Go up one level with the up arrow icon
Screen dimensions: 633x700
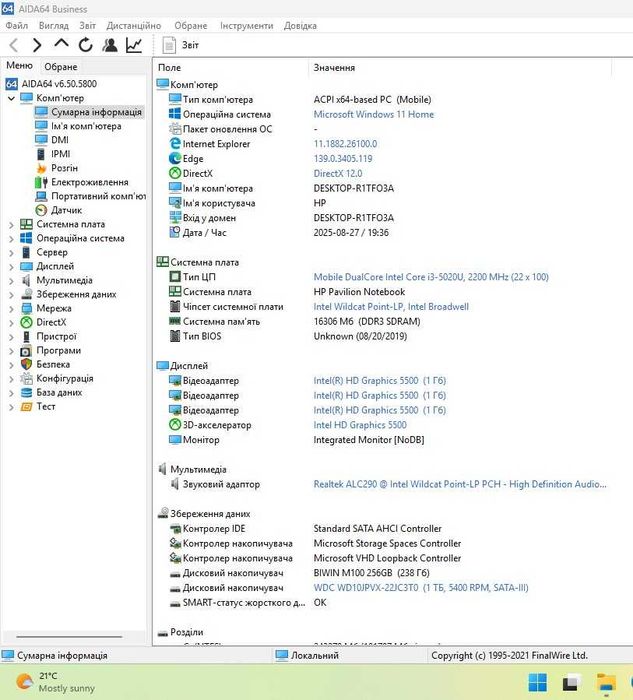61,44
